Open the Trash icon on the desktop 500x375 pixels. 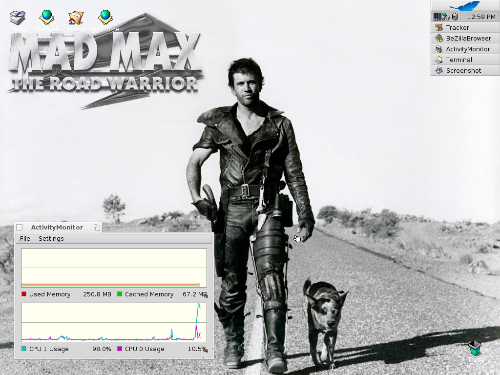pyautogui.click(x=474, y=348)
